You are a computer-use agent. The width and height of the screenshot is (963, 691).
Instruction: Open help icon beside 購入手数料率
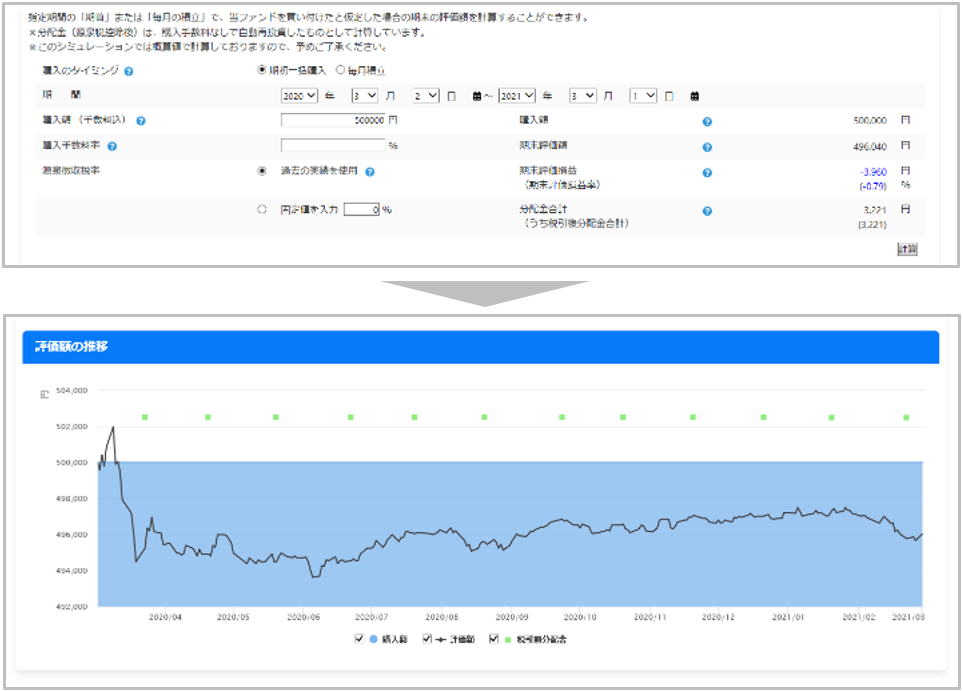[x=112, y=146]
